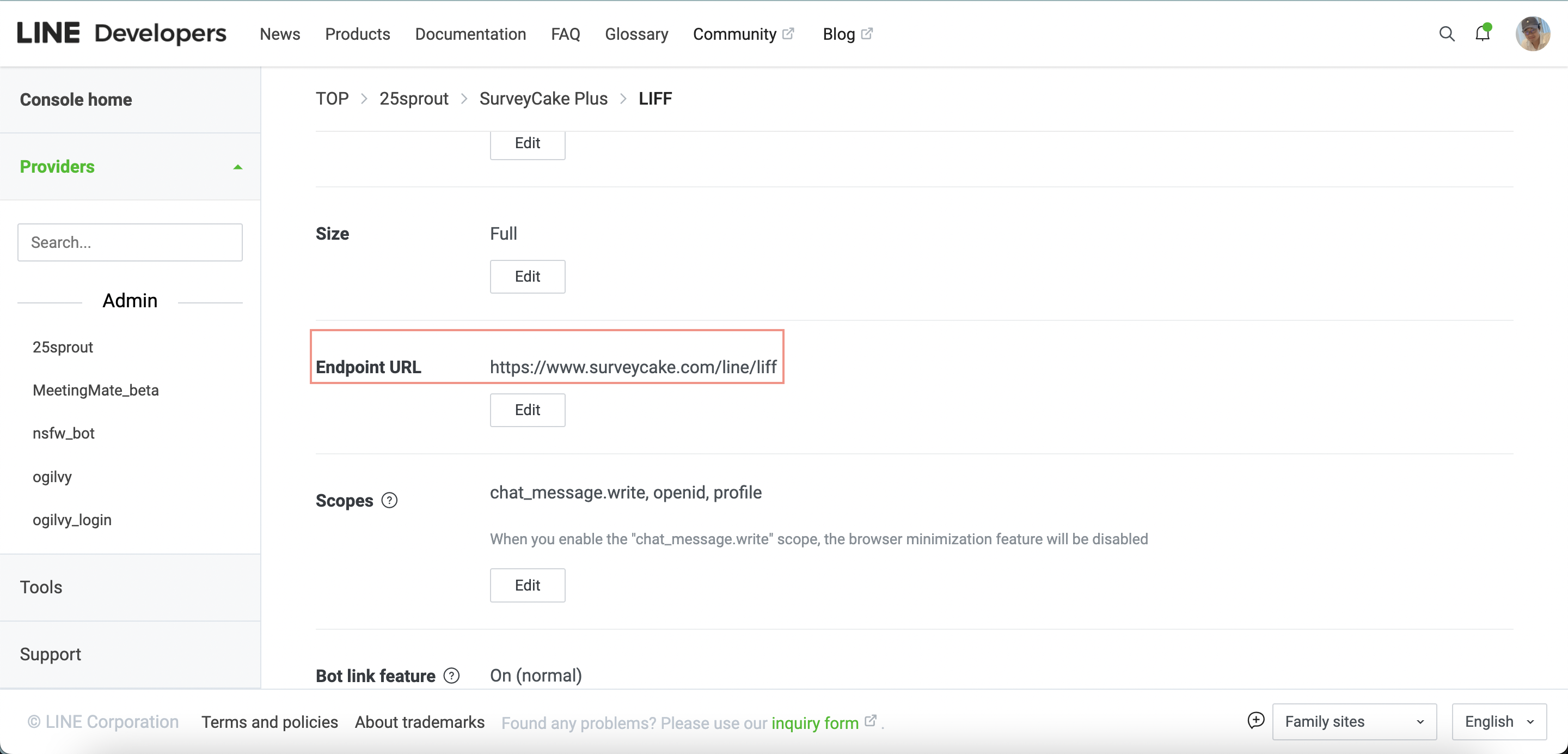Click Edit button under Scopes
This screenshot has height=754, width=1568.
point(527,585)
